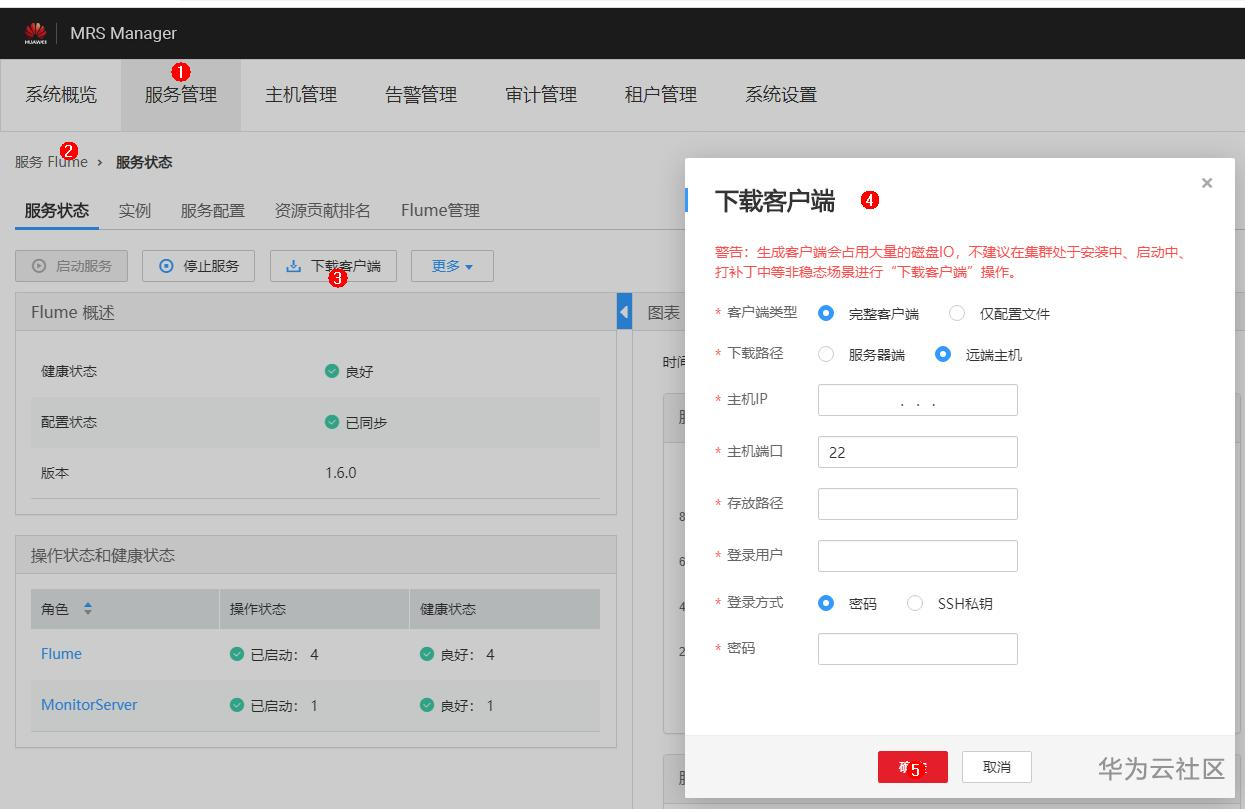Open the 租户管理 menu

tap(661, 95)
